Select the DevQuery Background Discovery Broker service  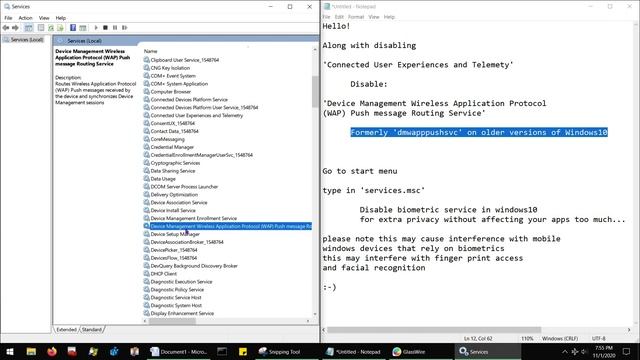click(194, 266)
